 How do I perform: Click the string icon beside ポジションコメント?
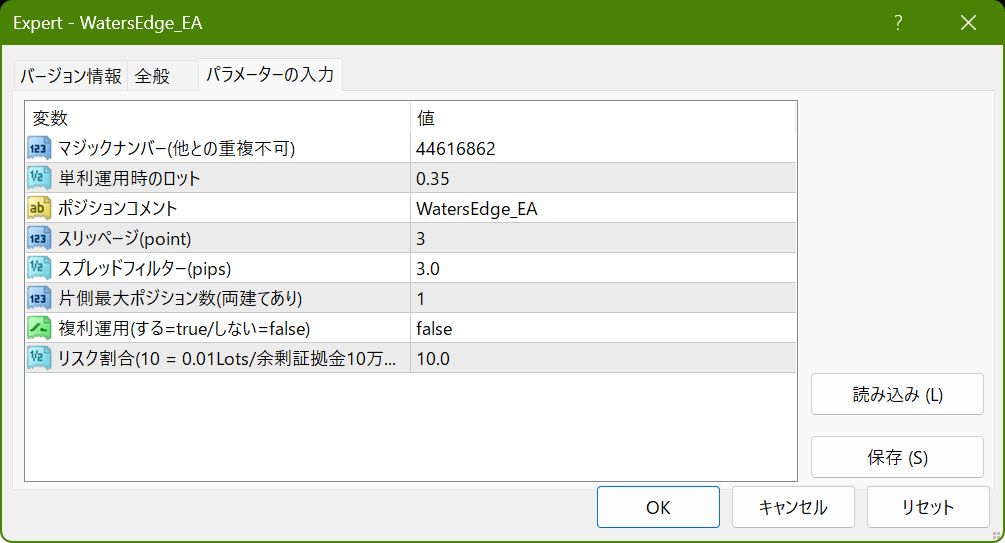pos(40,209)
